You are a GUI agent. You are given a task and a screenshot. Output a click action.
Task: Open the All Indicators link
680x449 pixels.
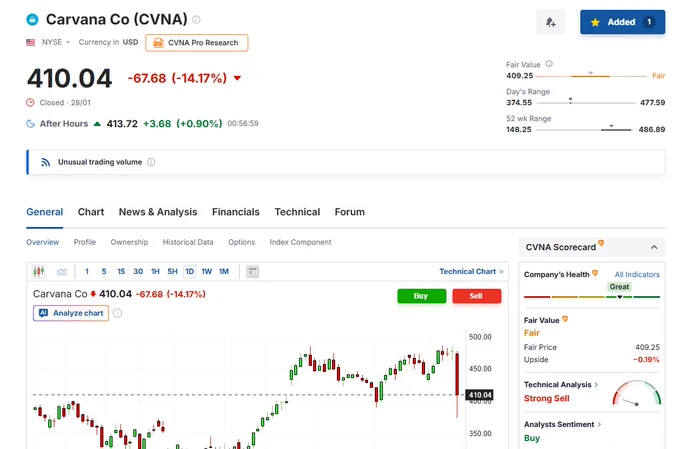pyautogui.click(x=637, y=275)
